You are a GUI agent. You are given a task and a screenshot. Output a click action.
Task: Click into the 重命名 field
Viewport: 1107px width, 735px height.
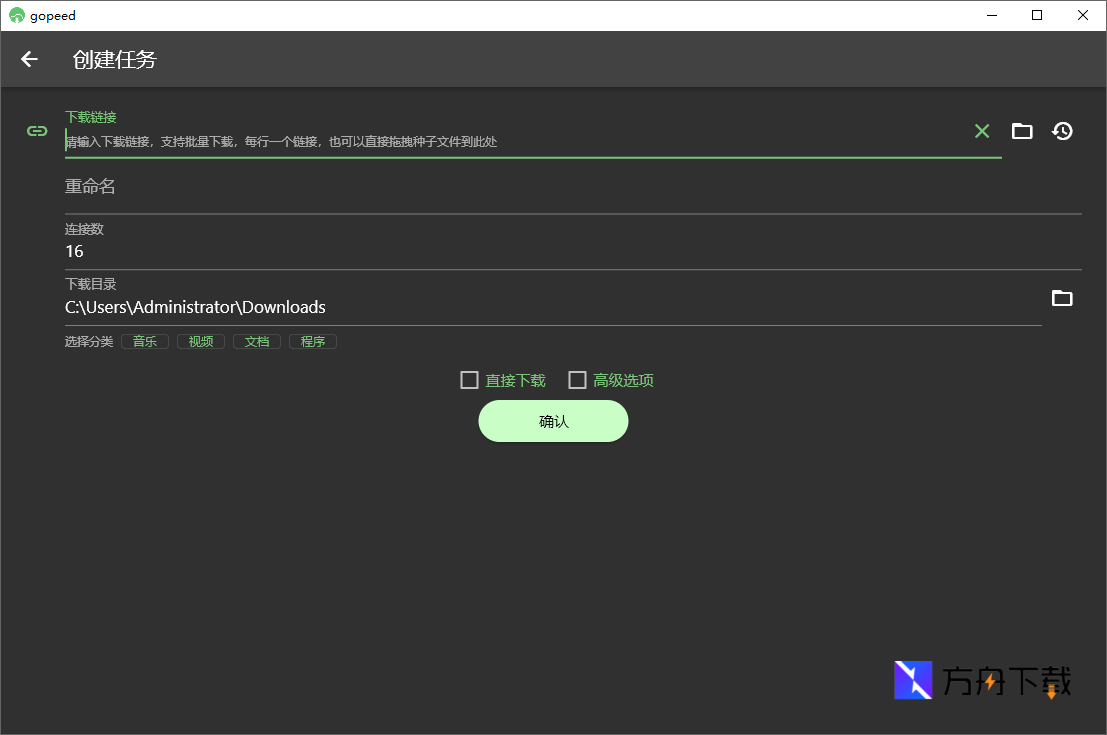point(570,187)
